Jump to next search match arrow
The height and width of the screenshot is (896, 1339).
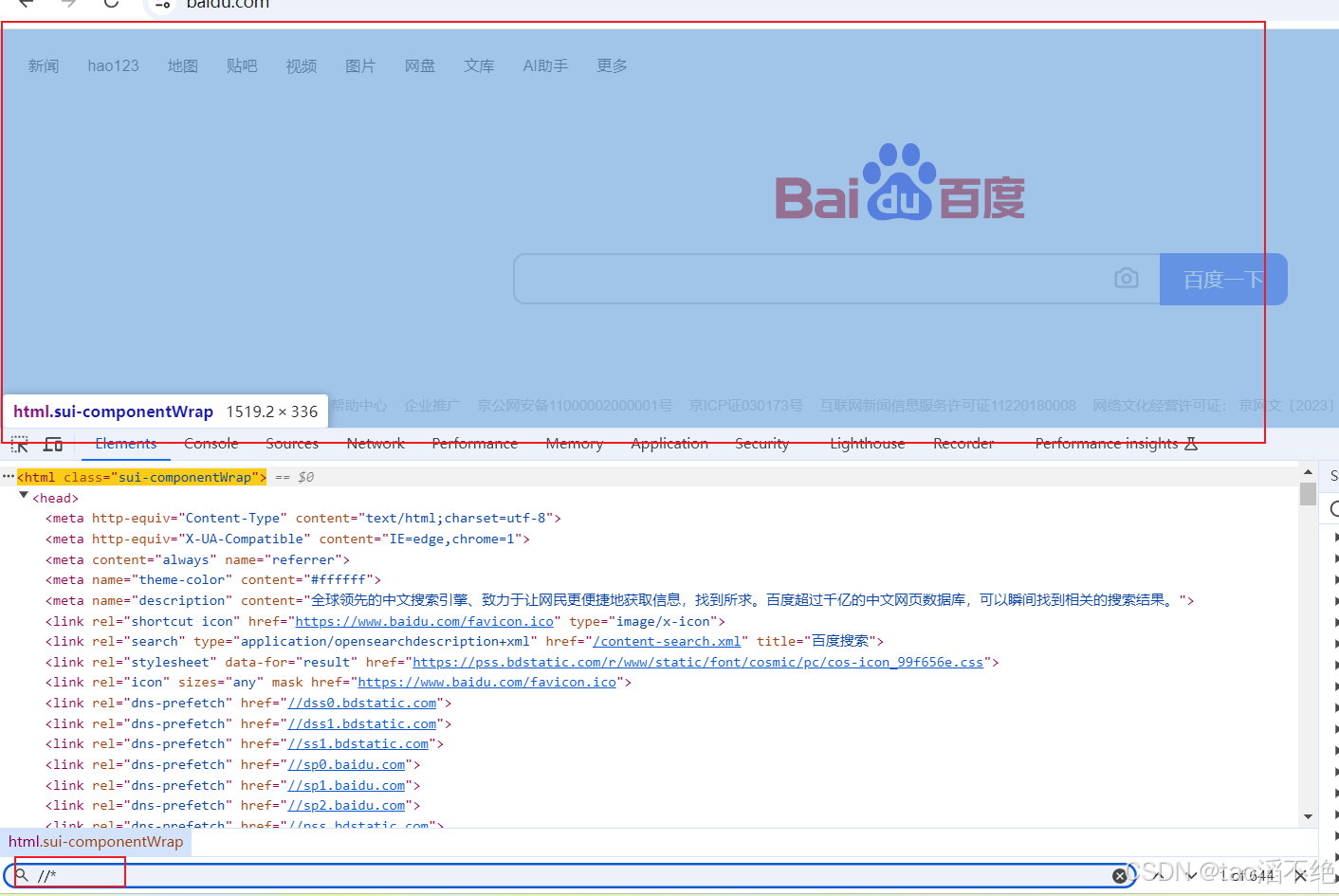(x=1192, y=875)
